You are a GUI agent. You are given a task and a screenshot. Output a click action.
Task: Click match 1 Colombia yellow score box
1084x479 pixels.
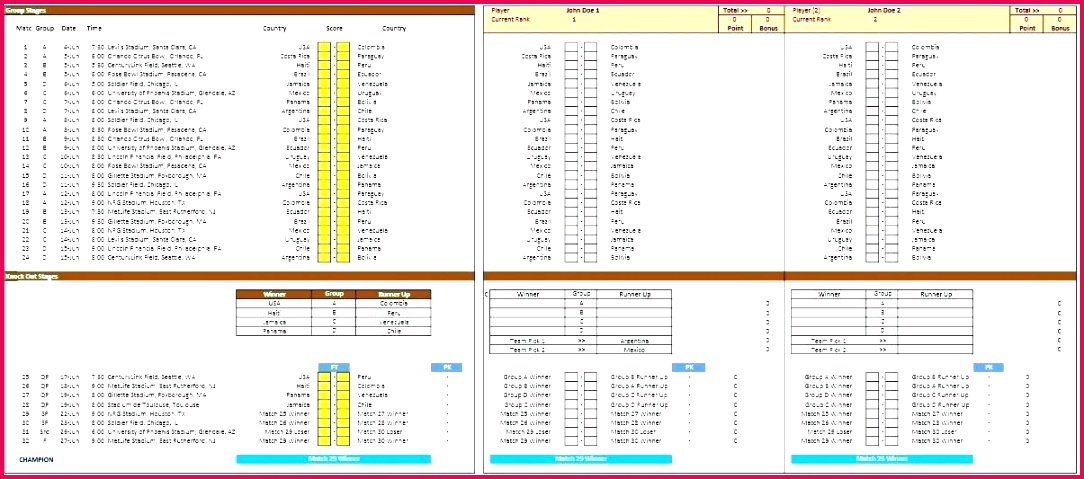342,47
